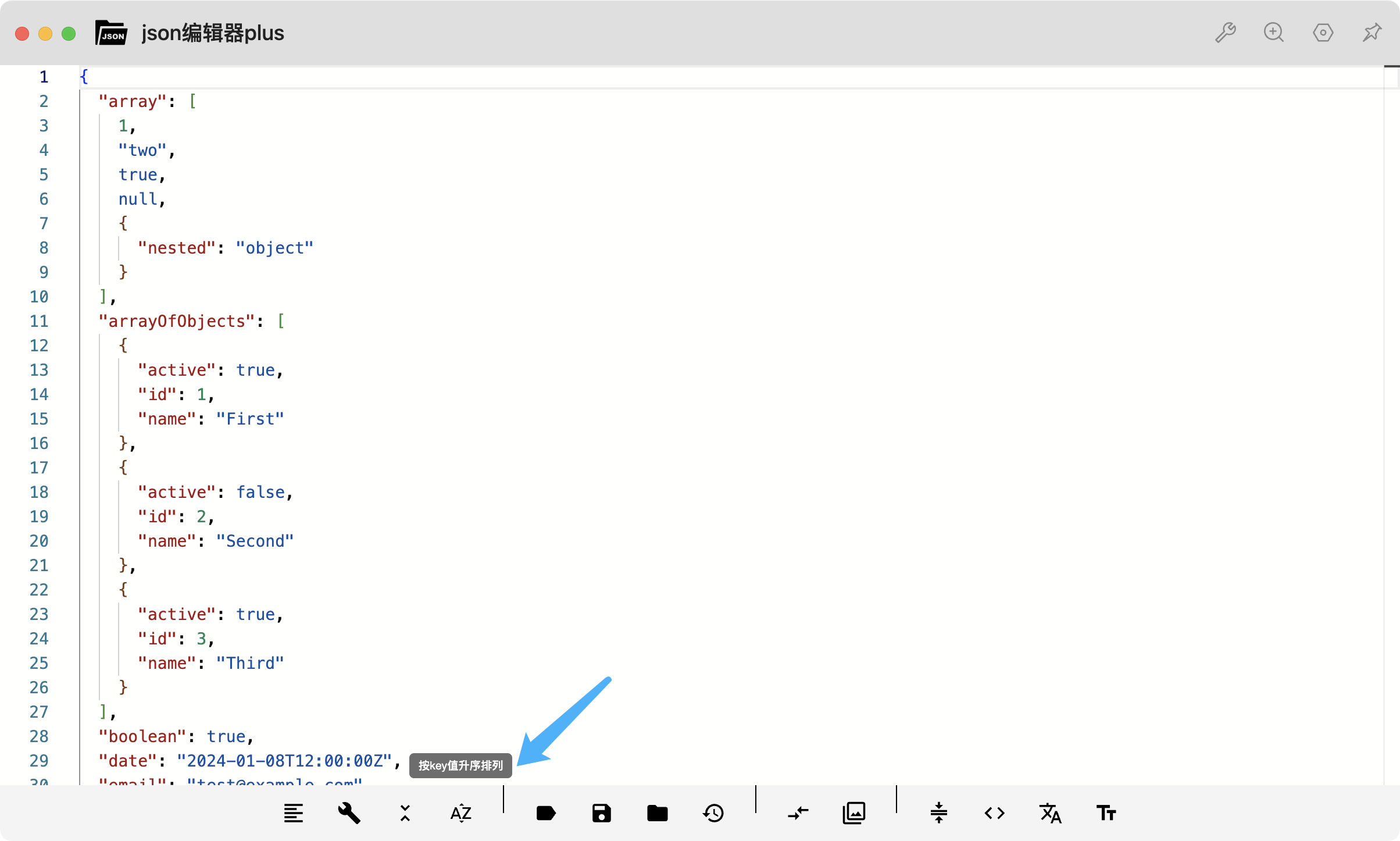Click the JSON folder app logo

pos(111,33)
